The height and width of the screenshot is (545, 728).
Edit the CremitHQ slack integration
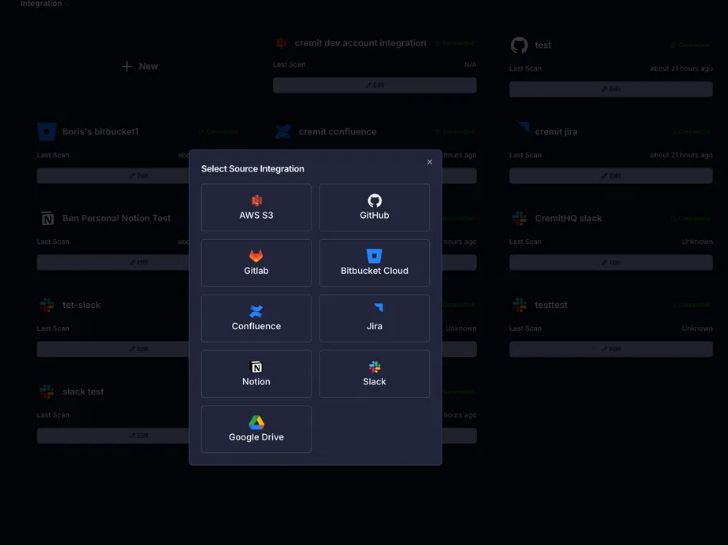click(611, 262)
